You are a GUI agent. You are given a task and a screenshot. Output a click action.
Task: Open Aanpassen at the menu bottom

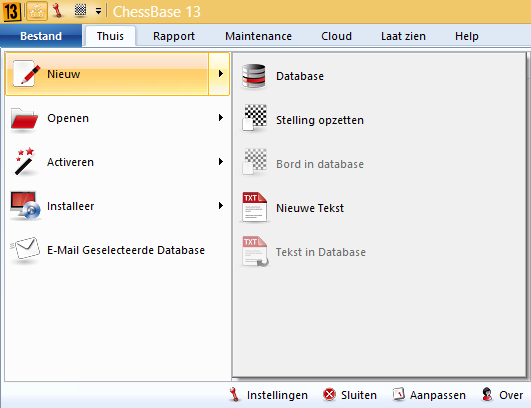tap(429, 395)
